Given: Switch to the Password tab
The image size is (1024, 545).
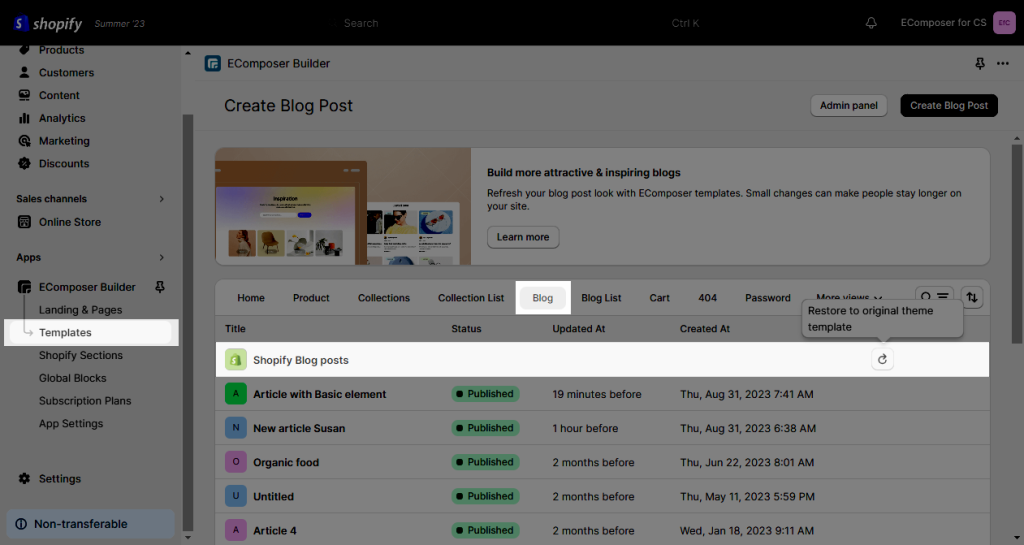Looking at the screenshot, I should [767, 298].
